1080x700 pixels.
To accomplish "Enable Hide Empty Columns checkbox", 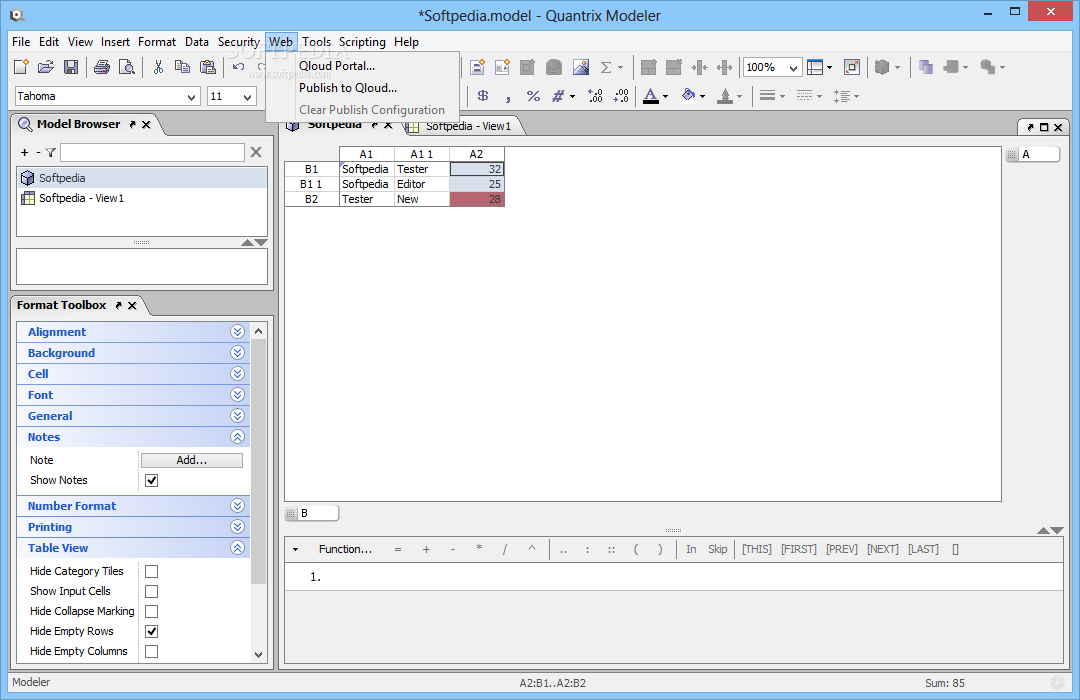I will (x=152, y=651).
